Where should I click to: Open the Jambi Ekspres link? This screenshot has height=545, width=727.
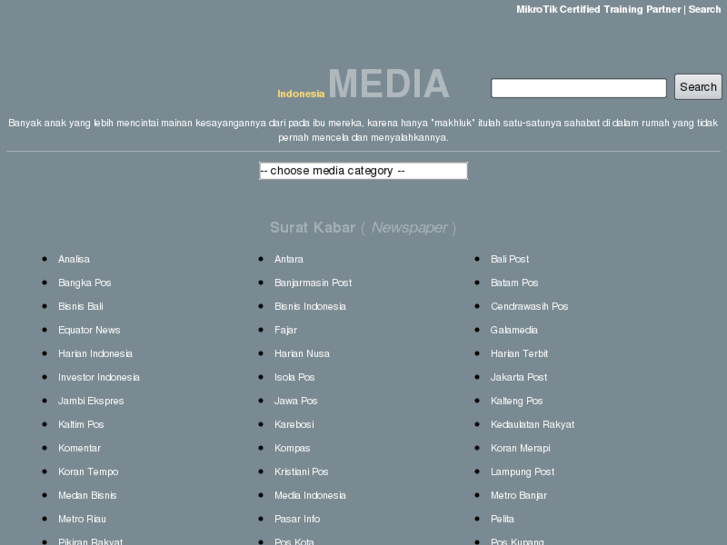[x=91, y=401]
